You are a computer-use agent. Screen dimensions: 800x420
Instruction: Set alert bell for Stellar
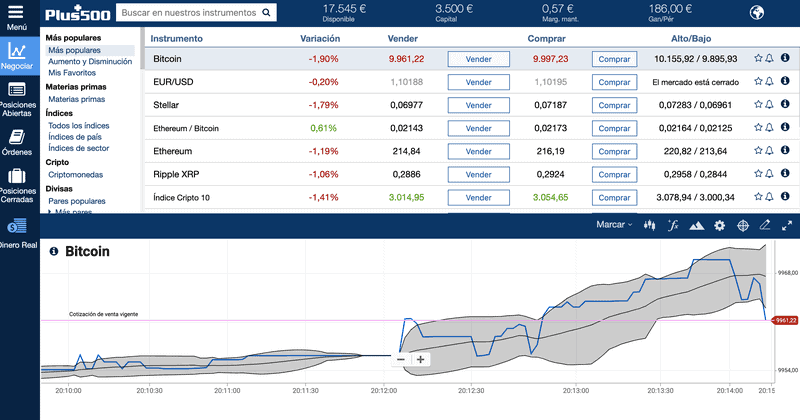(769, 105)
